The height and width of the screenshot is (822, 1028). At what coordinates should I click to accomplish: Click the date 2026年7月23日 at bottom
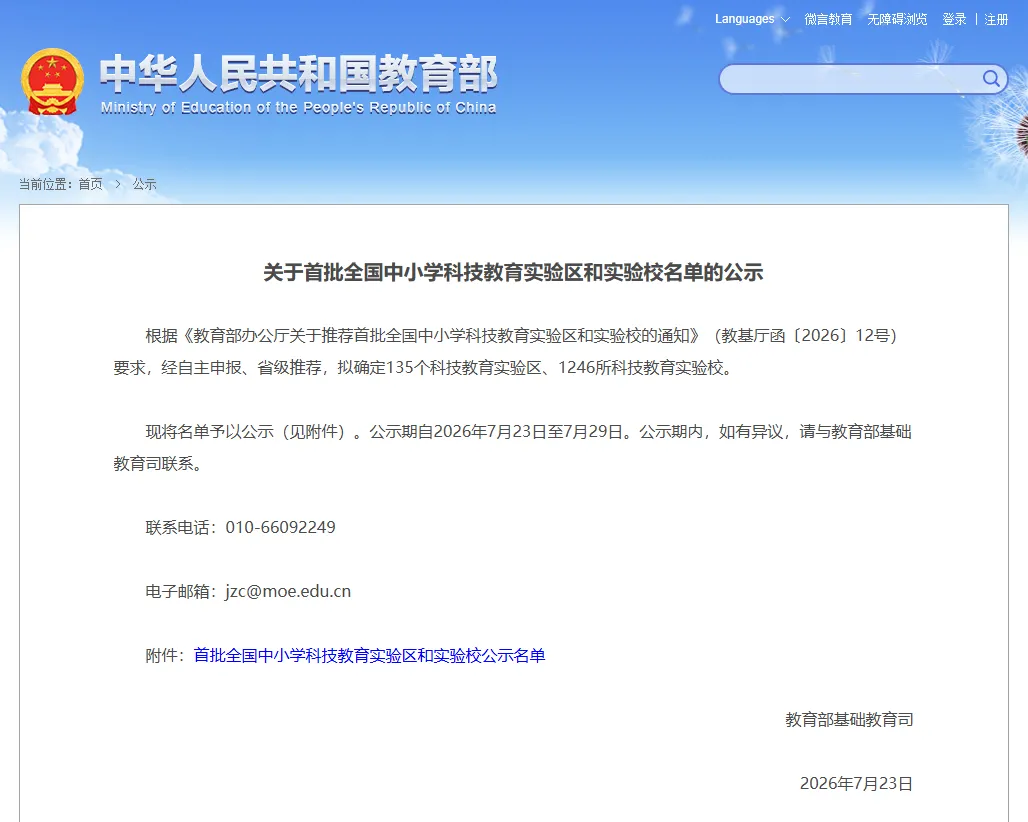856,783
